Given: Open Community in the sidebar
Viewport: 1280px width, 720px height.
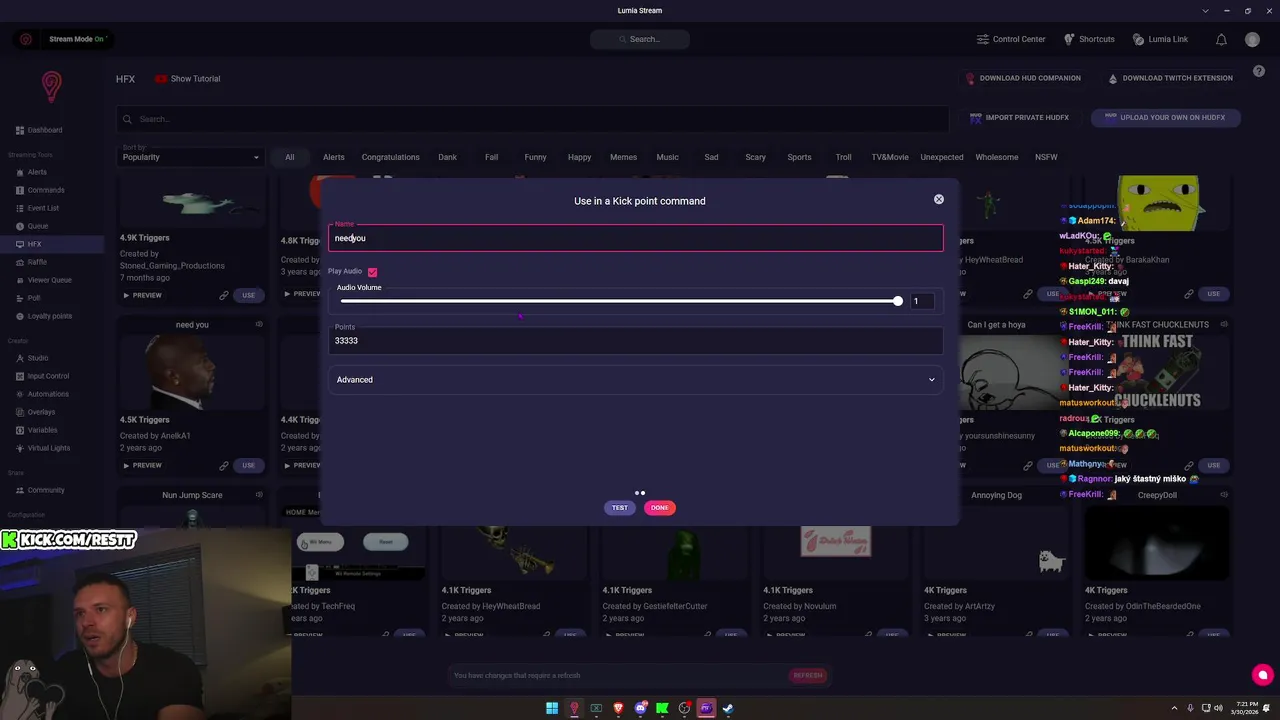Looking at the screenshot, I should coord(40,490).
